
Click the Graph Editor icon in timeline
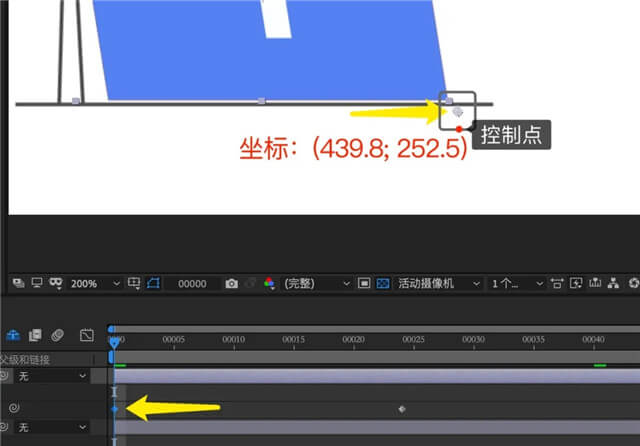86,334
